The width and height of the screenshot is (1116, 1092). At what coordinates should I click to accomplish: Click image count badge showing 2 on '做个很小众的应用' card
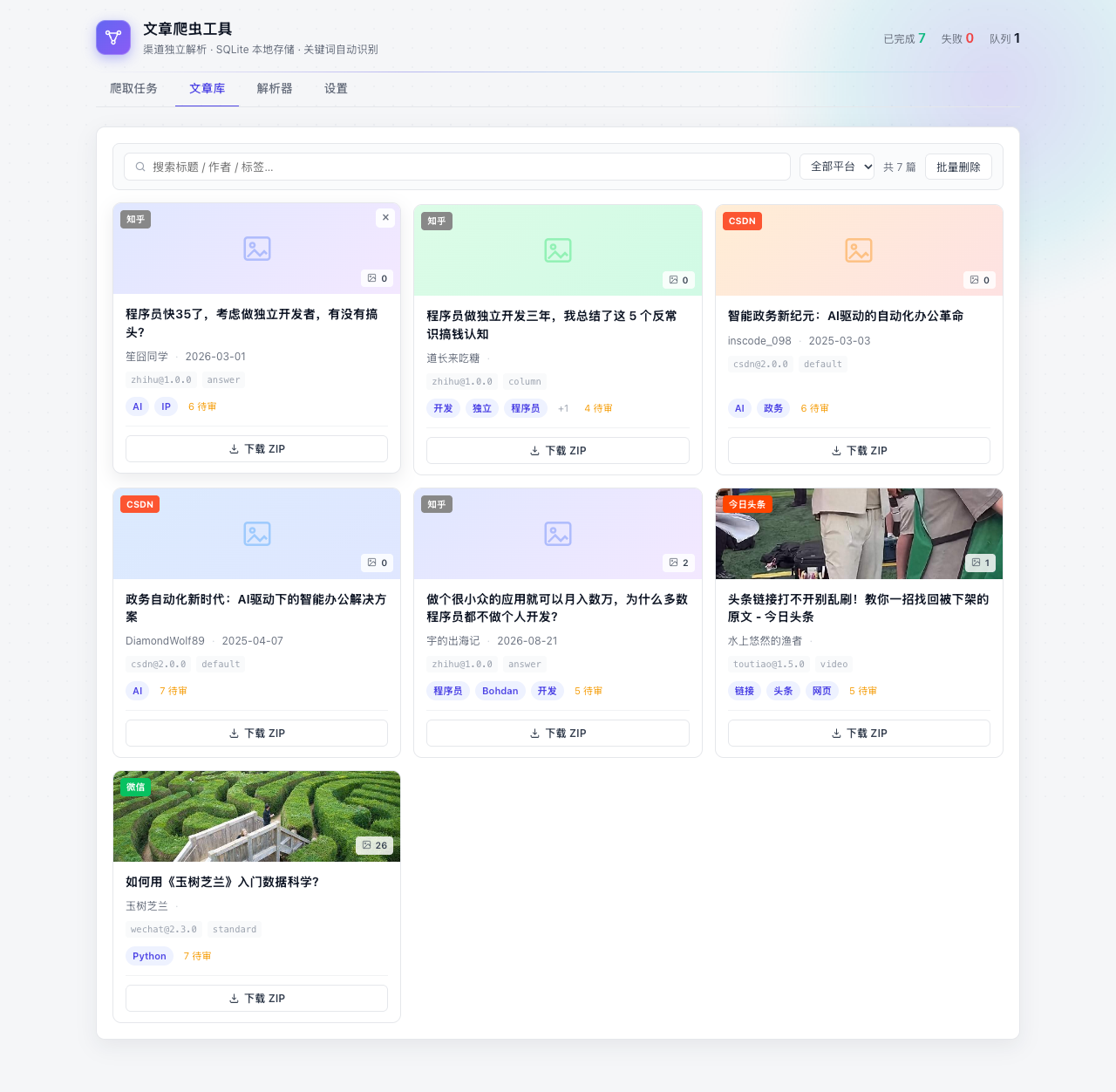click(678, 563)
